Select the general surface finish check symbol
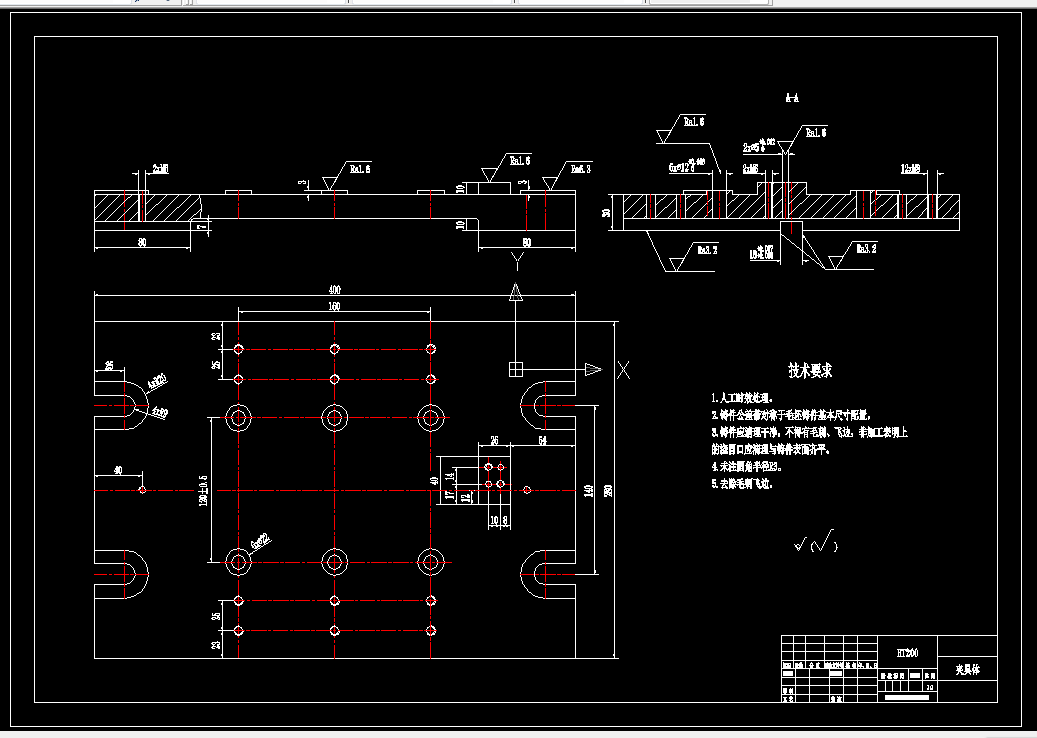 (x=815, y=542)
